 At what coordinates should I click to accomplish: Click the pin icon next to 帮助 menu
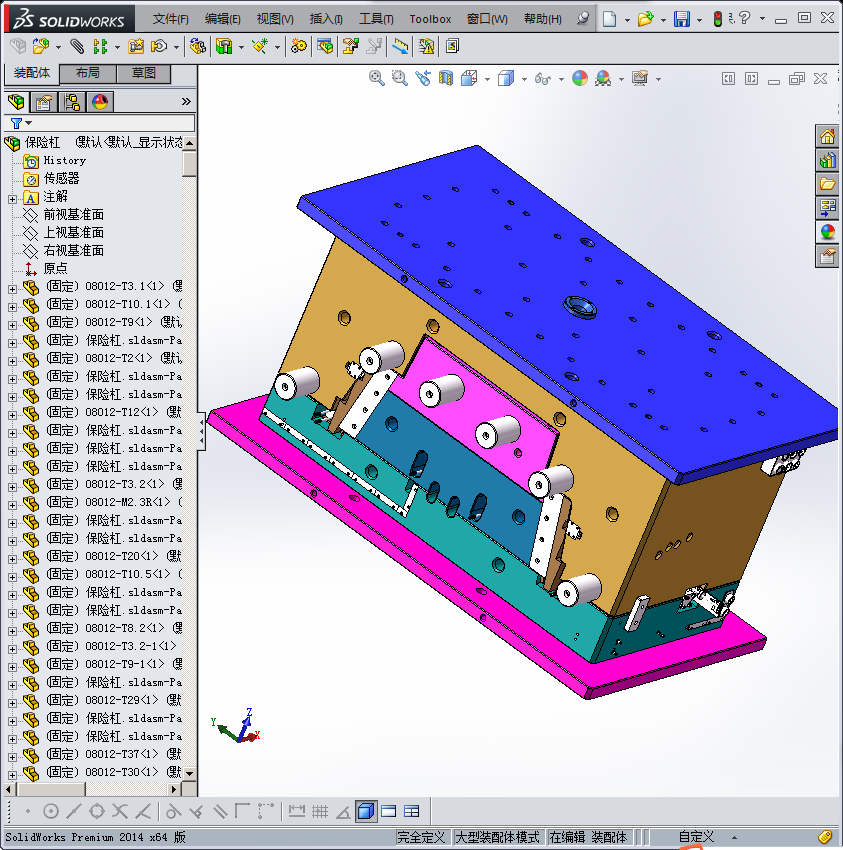583,19
